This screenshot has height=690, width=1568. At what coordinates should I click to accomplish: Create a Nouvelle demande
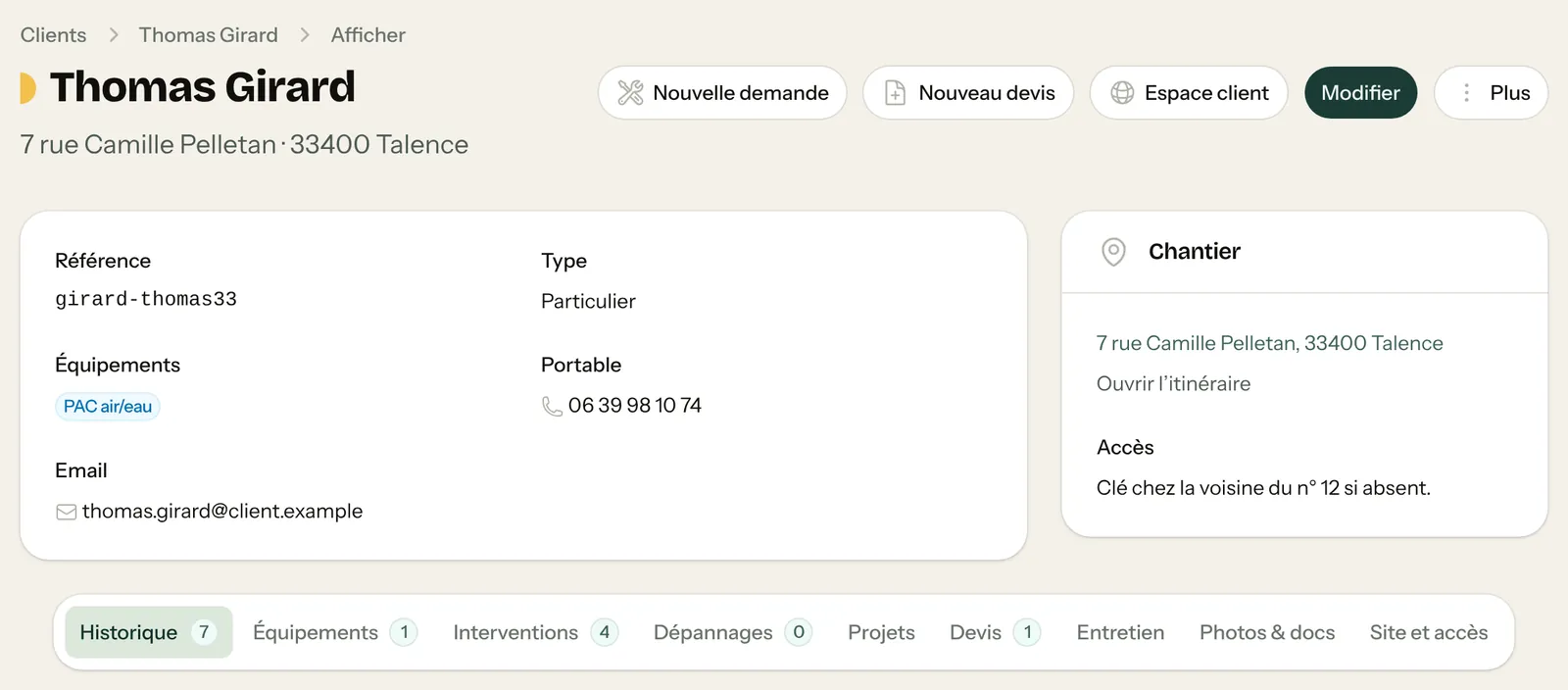tap(722, 93)
